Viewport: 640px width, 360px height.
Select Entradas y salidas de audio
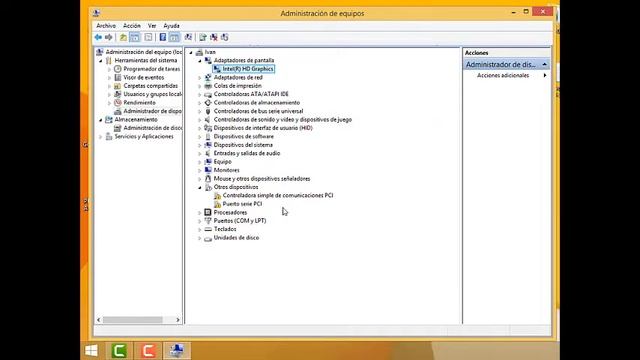click(247, 153)
